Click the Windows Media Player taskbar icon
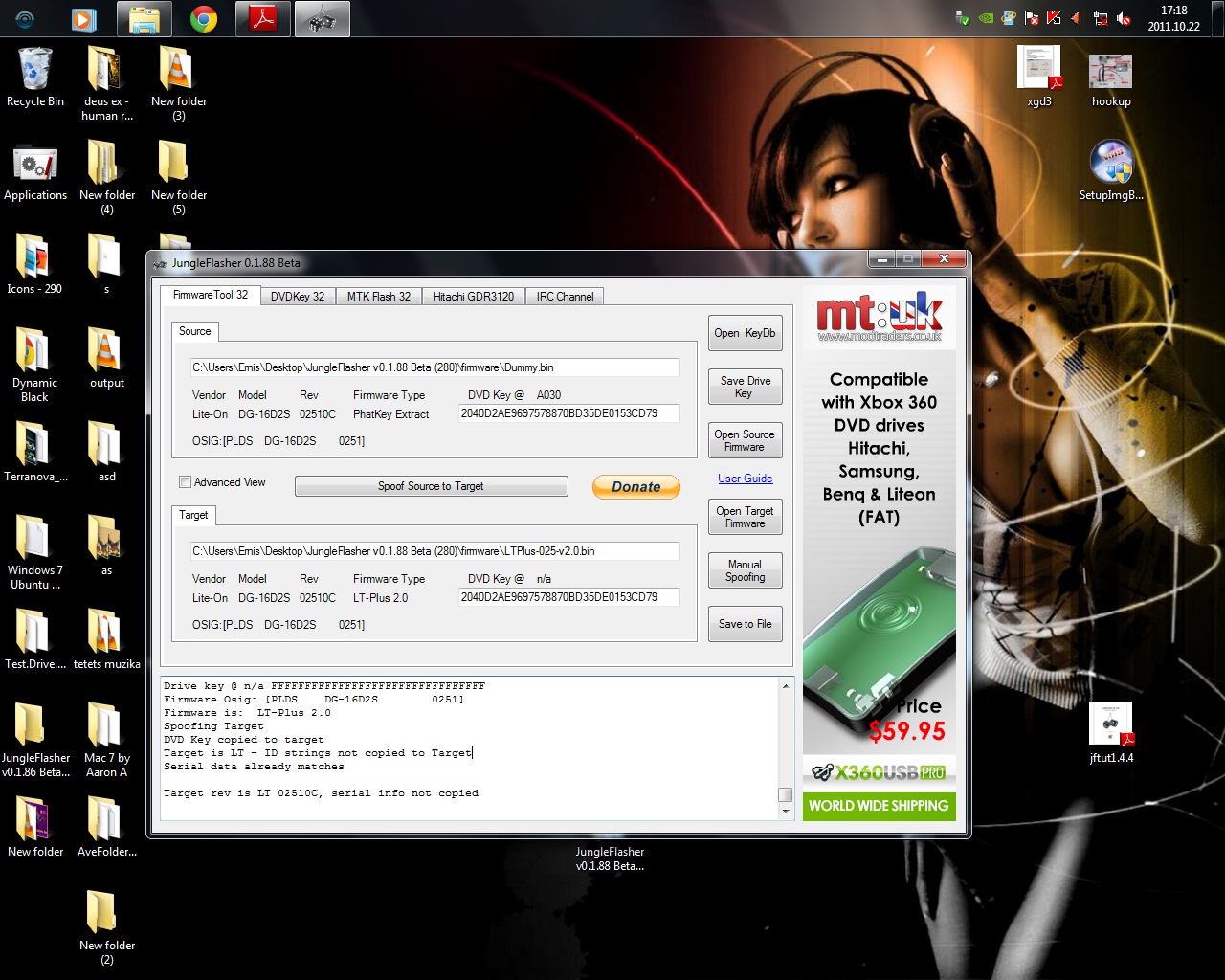Image resolution: width=1225 pixels, height=980 pixels. (83, 19)
